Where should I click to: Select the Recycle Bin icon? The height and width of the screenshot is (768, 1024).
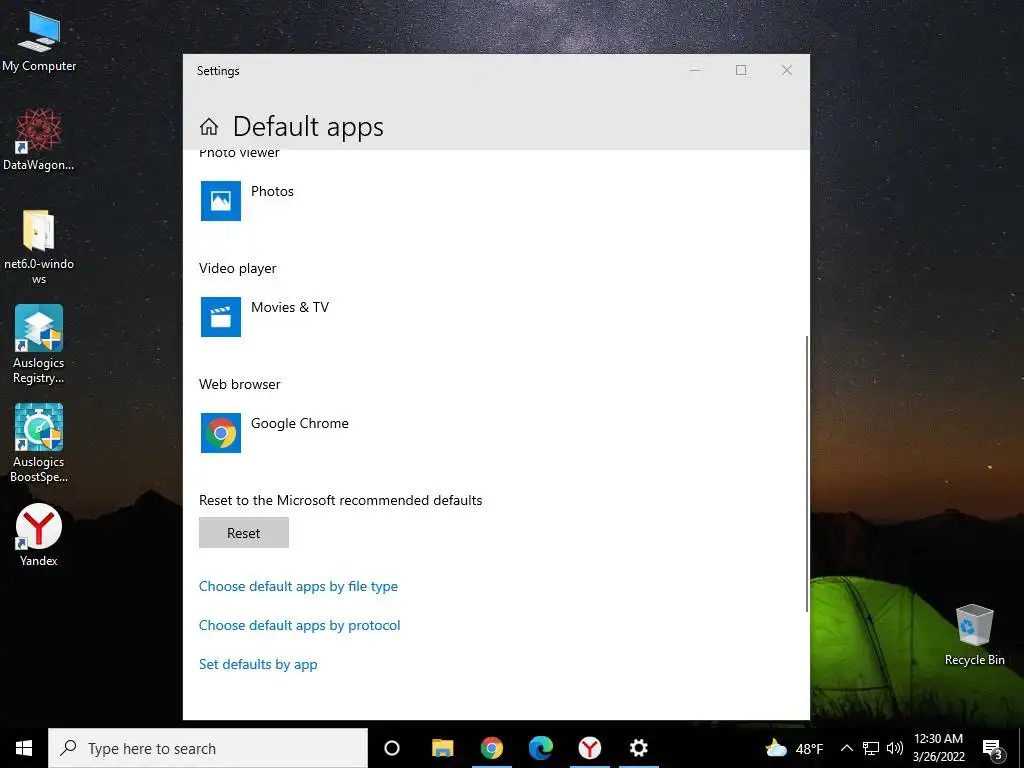pos(974,635)
